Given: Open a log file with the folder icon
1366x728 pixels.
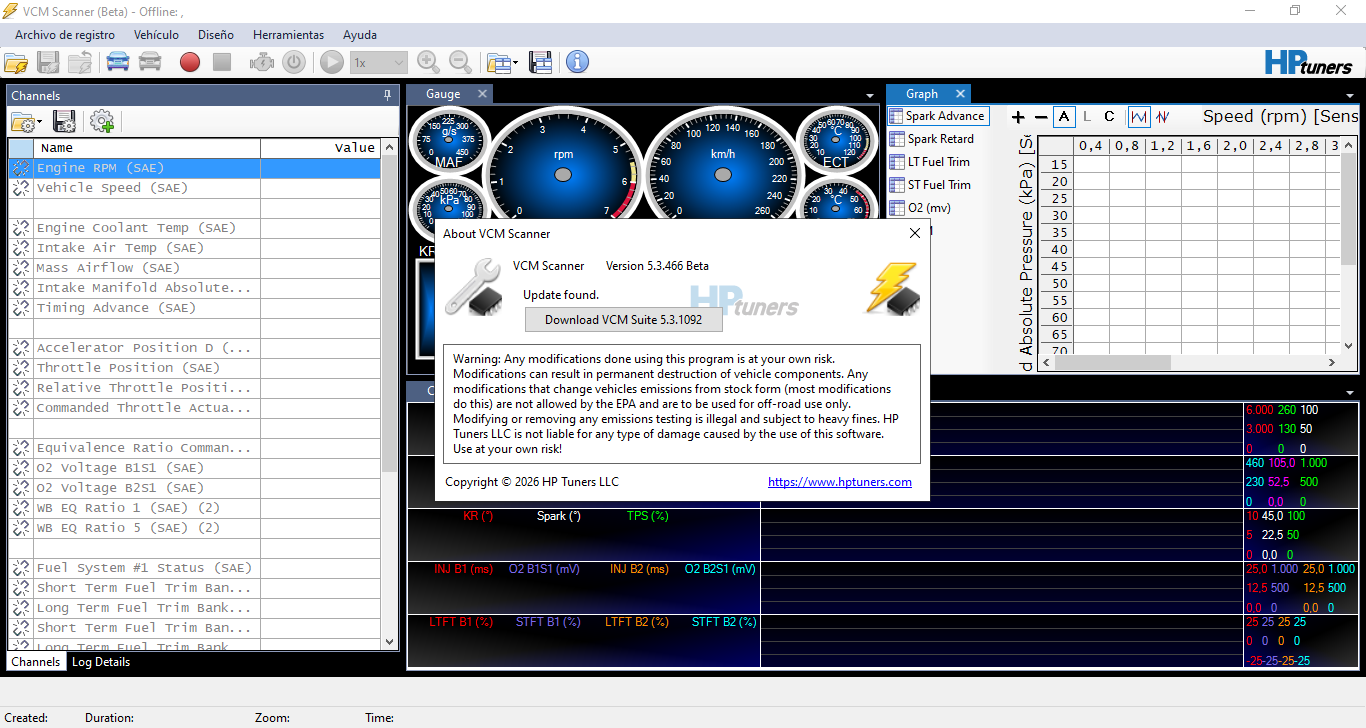Looking at the screenshot, I should 16,62.
